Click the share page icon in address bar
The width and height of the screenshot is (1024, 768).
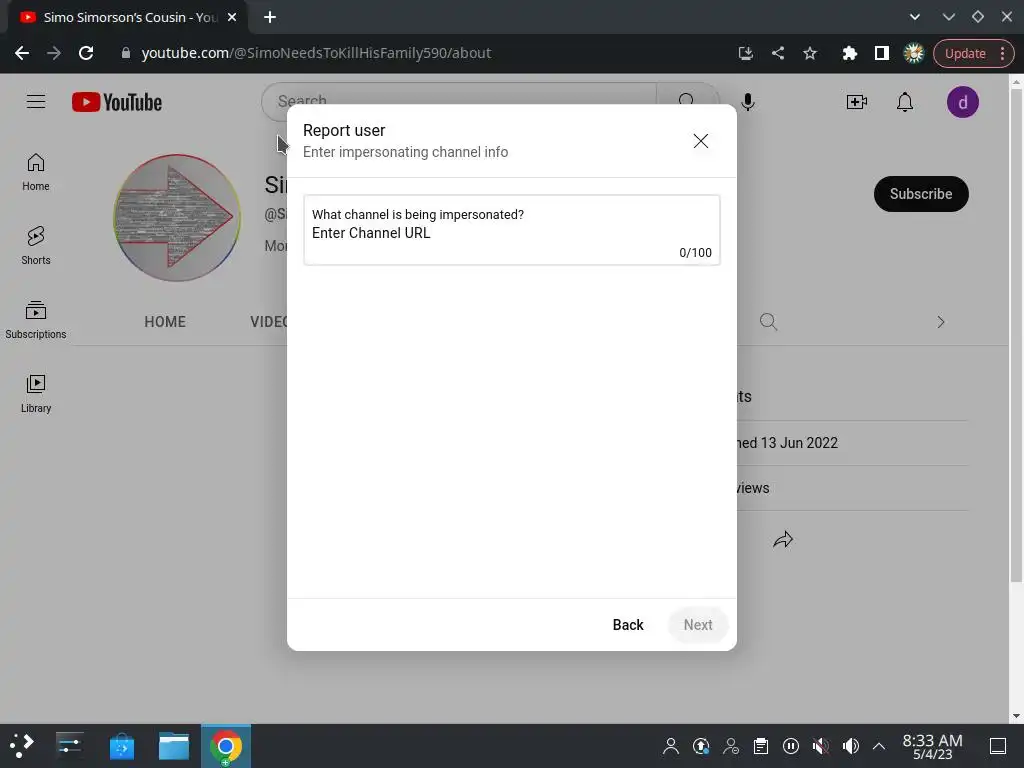(778, 53)
